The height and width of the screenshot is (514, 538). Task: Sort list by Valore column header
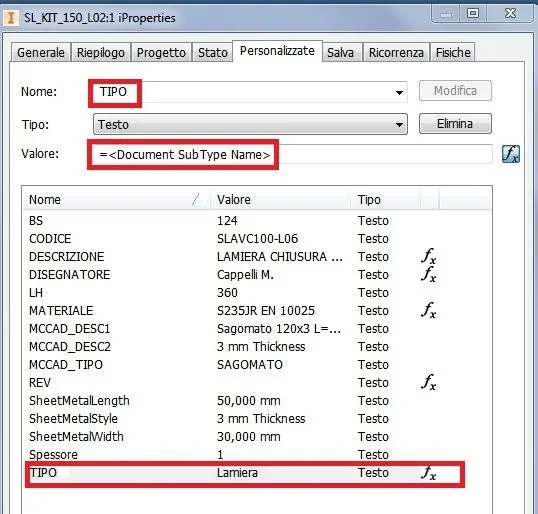pos(280,199)
